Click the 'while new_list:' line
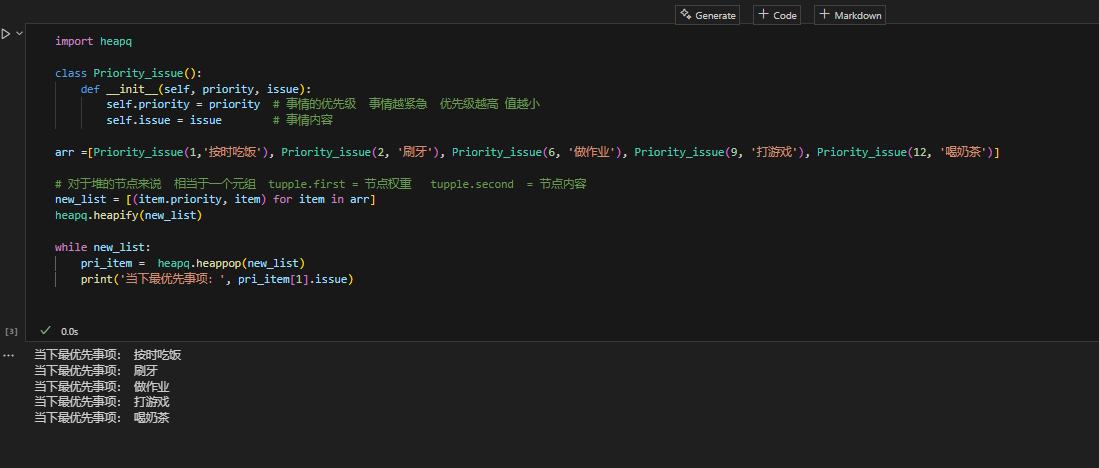This screenshot has height=468, width=1099. click(x=103, y=247)
